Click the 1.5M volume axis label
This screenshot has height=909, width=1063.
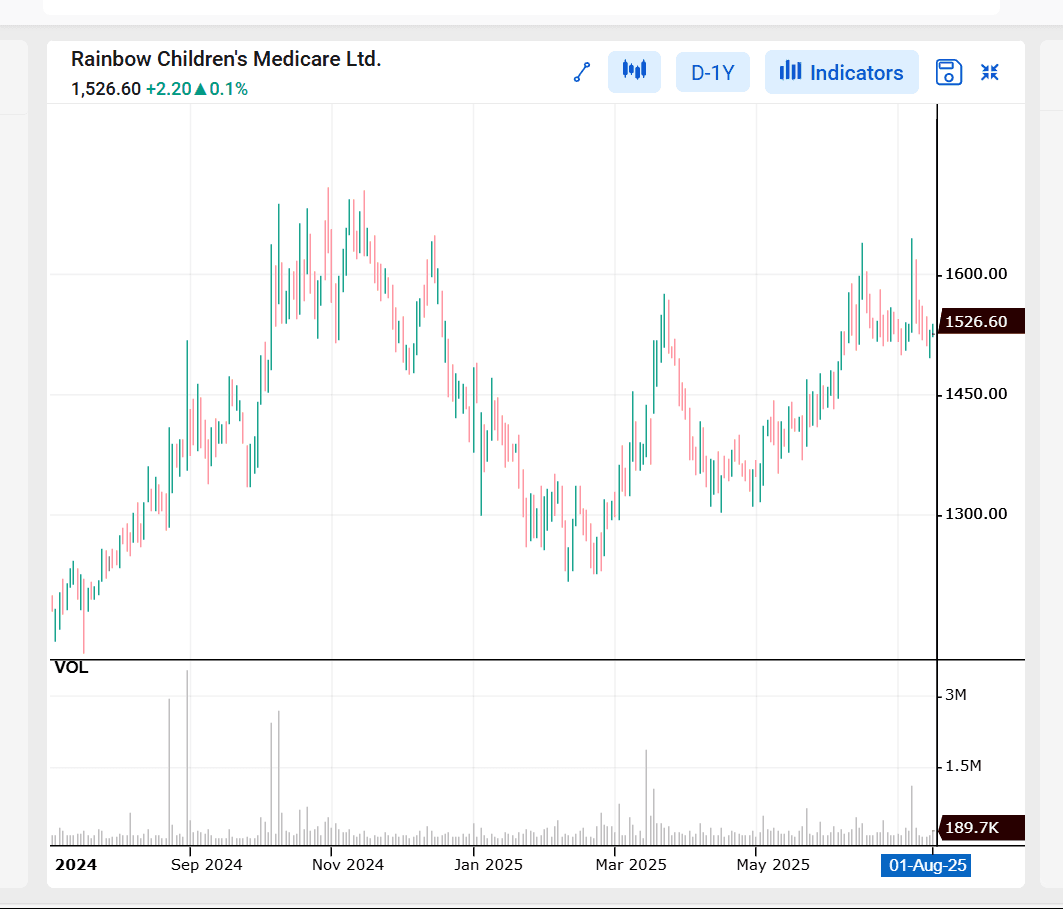pos(963,766)
